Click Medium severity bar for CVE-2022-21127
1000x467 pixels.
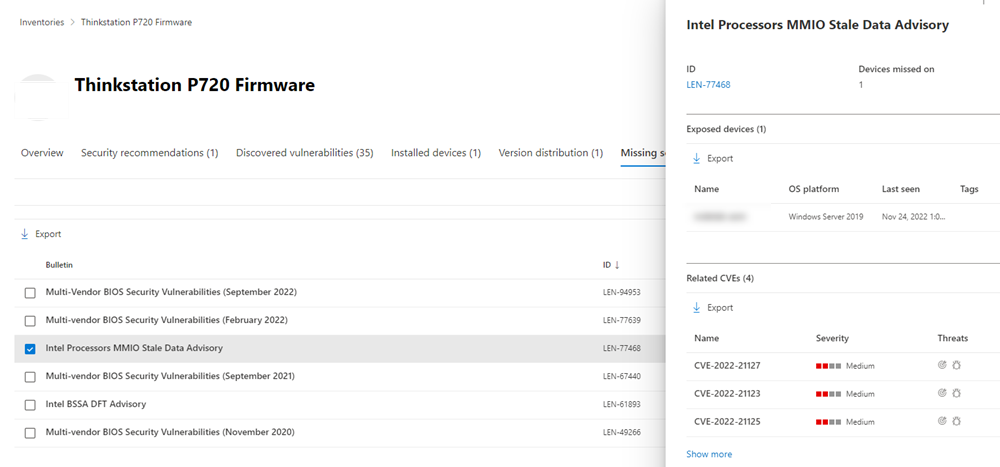[x=828, y=366]
